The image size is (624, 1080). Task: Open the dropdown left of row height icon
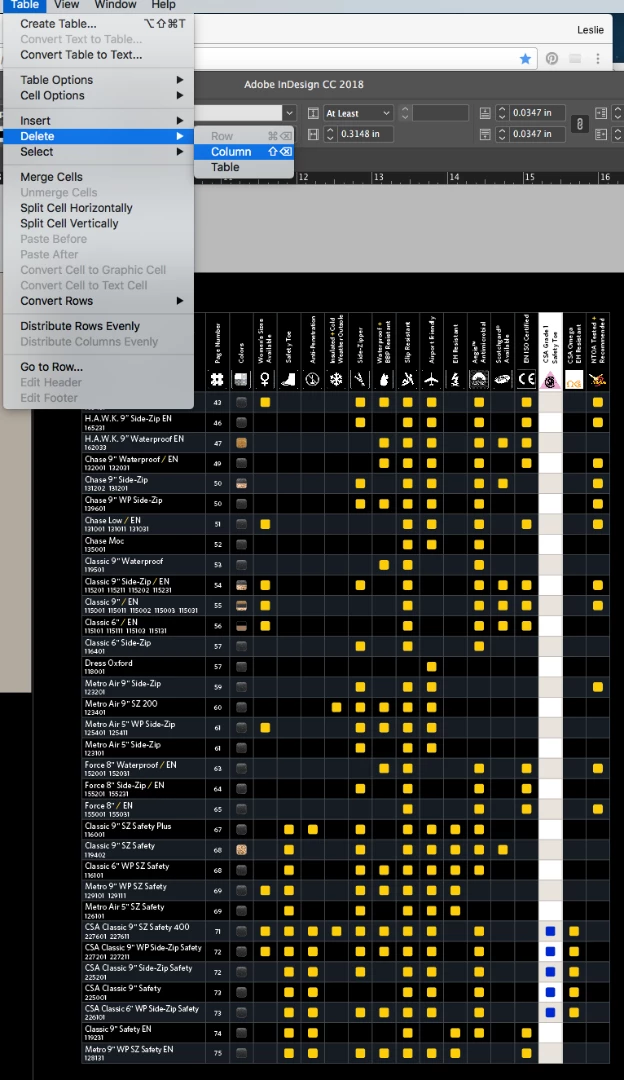(x=289, y=113)
